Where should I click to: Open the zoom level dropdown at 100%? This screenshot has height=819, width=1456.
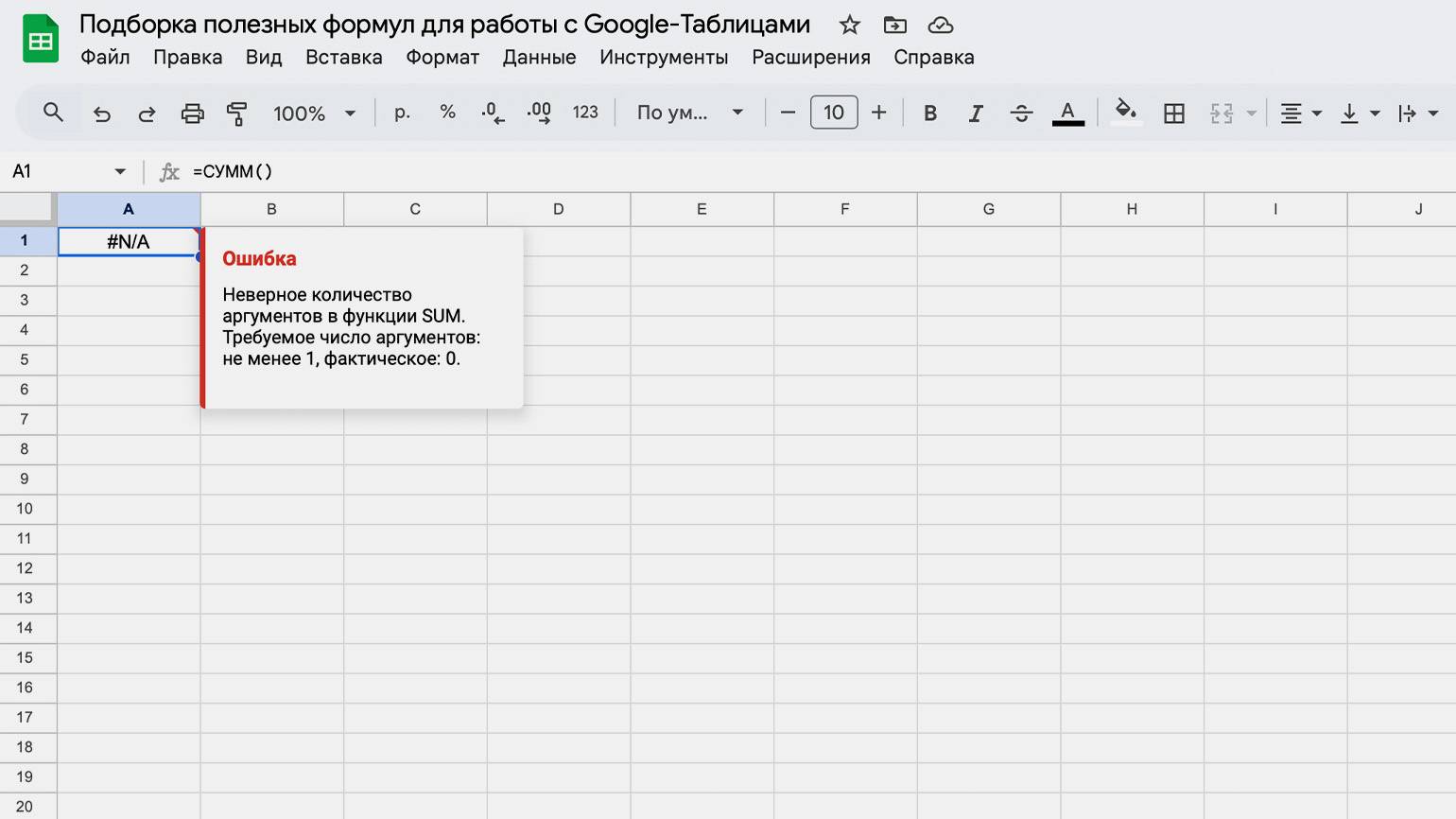pyautogui.click(x=314, y=113)
